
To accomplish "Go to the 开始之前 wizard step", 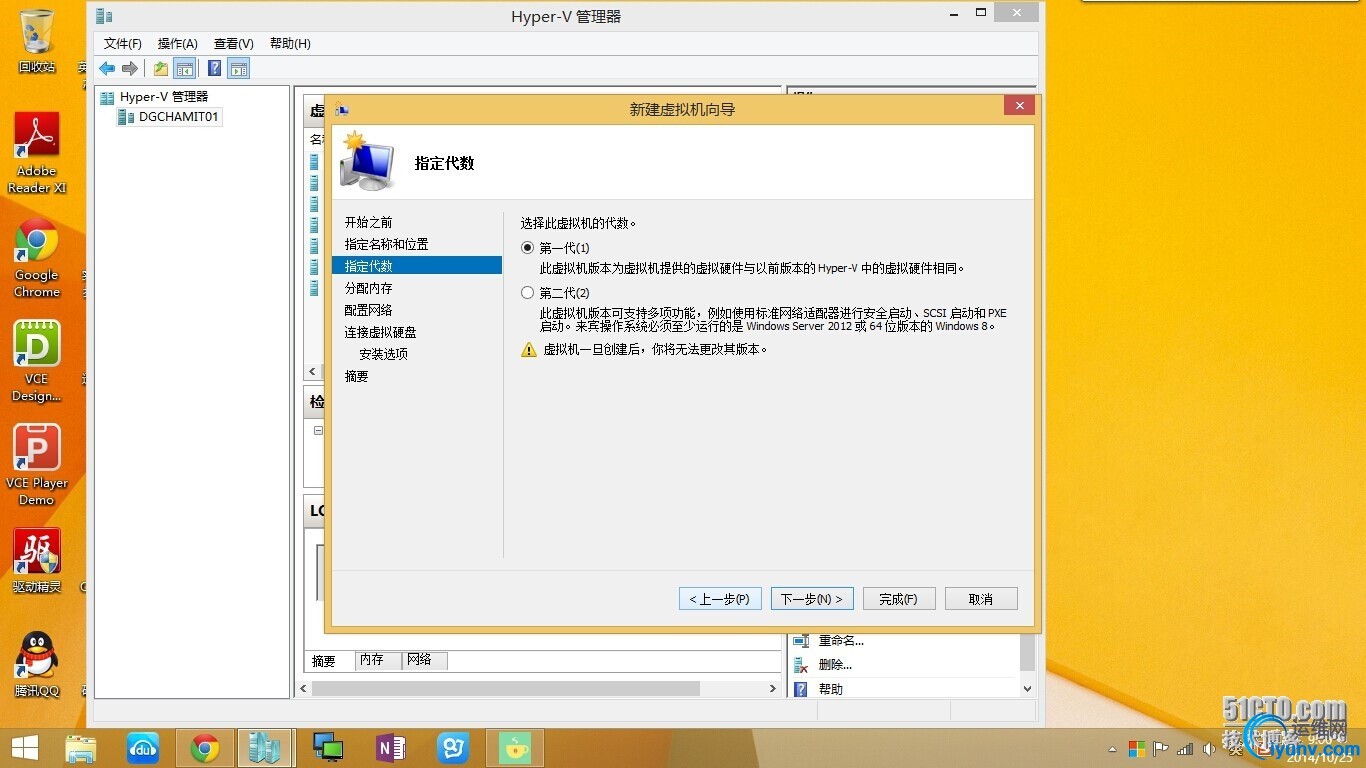I will tap(369, 222).
